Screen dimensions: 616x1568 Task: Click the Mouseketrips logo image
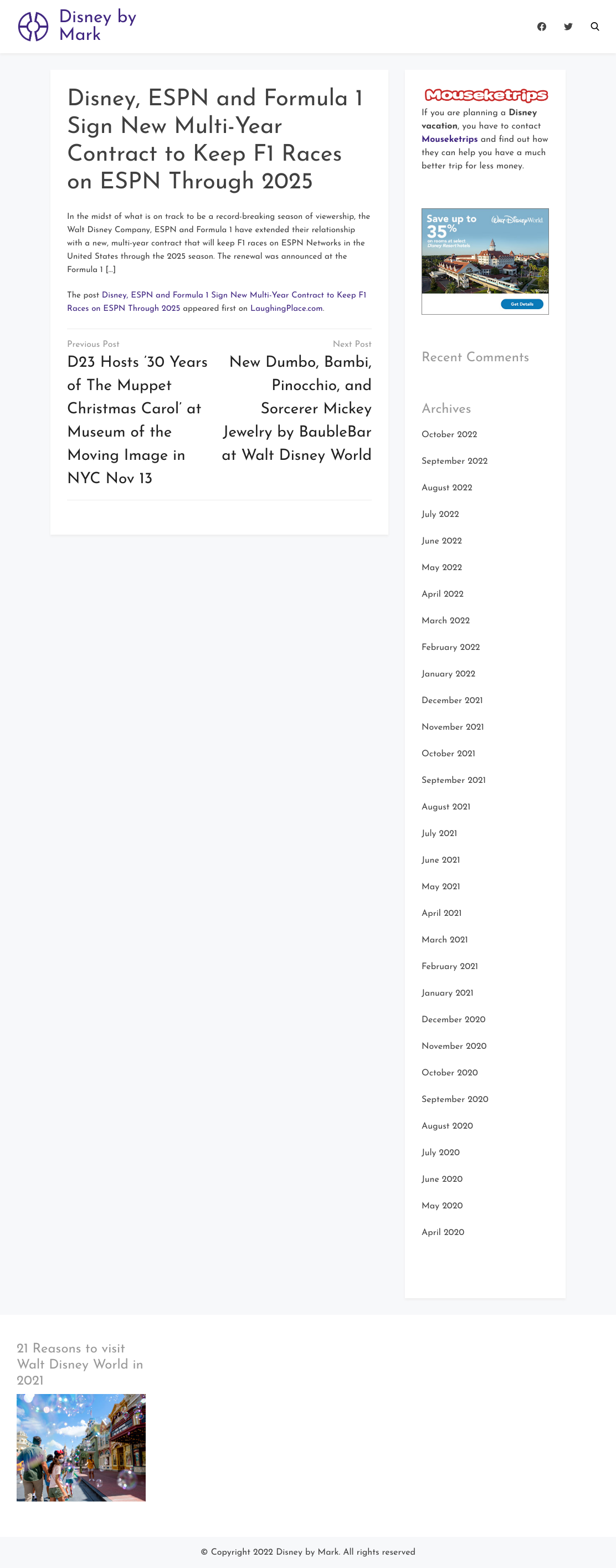pos(486,95)
